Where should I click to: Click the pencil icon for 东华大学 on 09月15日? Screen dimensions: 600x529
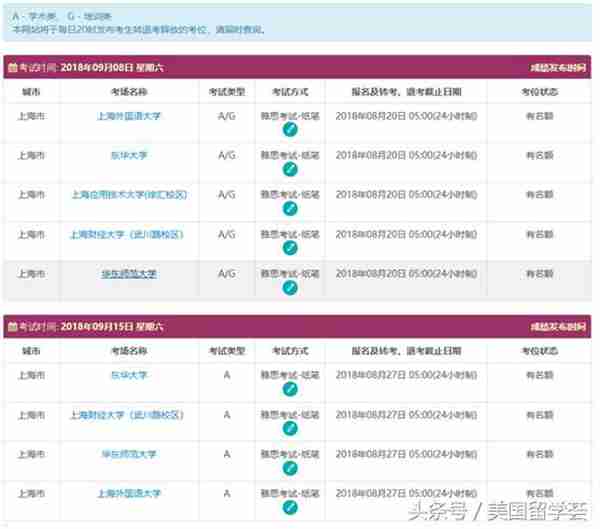point(290,389)
